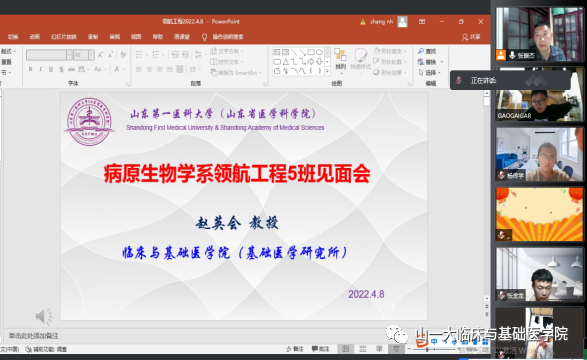Apply underline formatting to text
587x360 pixels.
tap(51, 69)
